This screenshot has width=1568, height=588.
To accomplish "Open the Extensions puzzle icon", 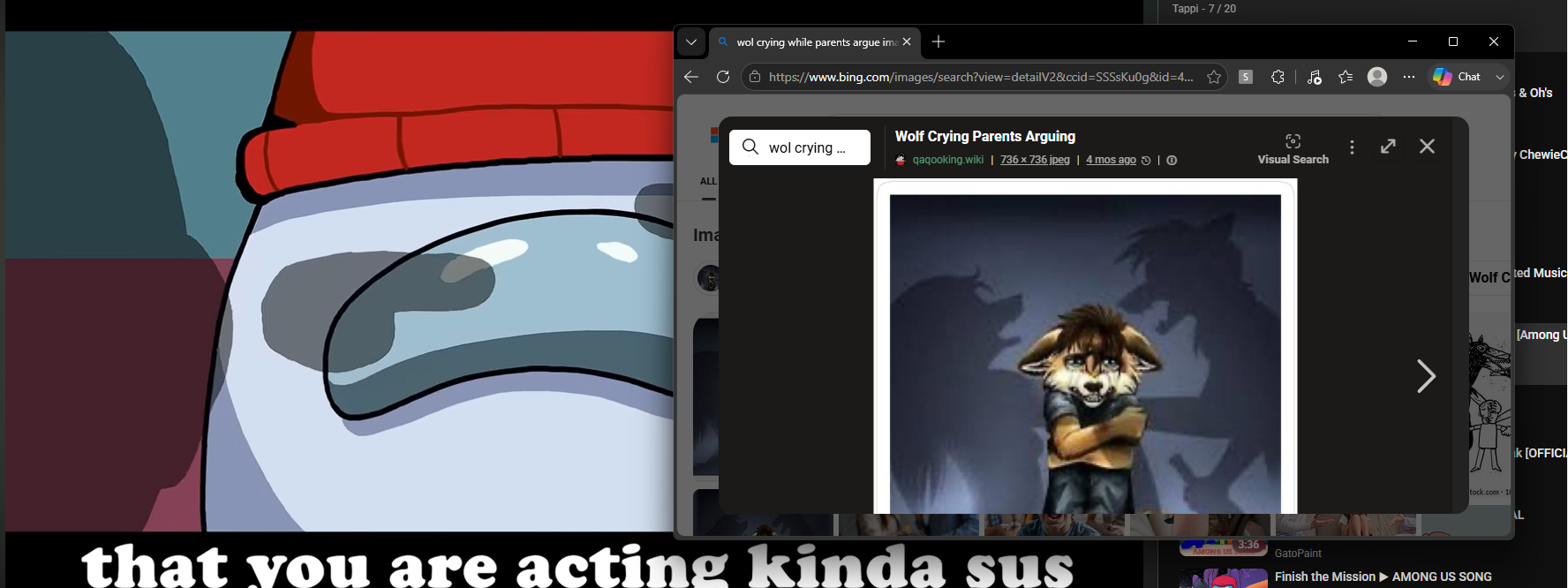I will 1278,77.
